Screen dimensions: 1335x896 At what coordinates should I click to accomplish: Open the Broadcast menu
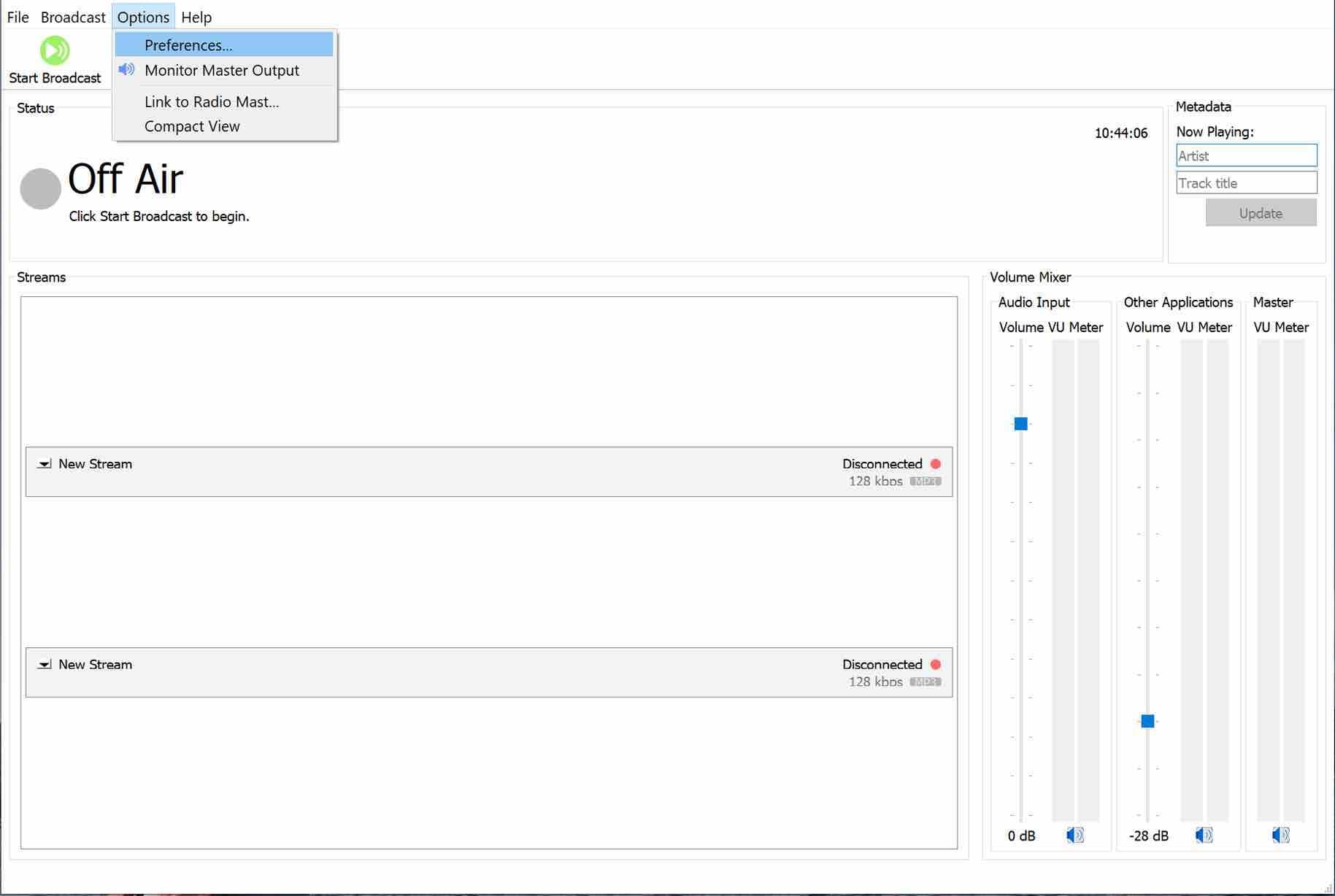(x=72, y=17)
